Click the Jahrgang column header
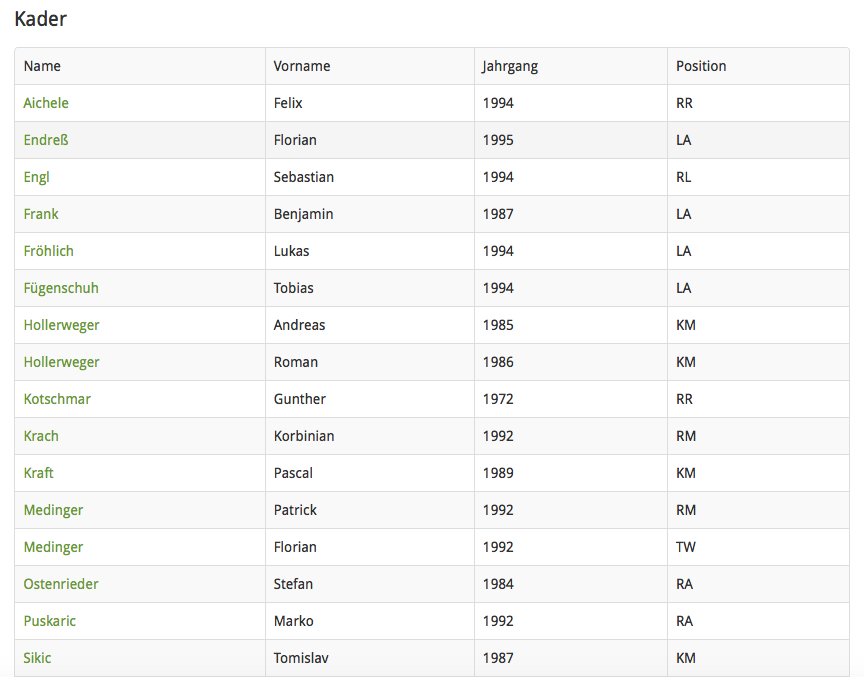 [510, 66]
